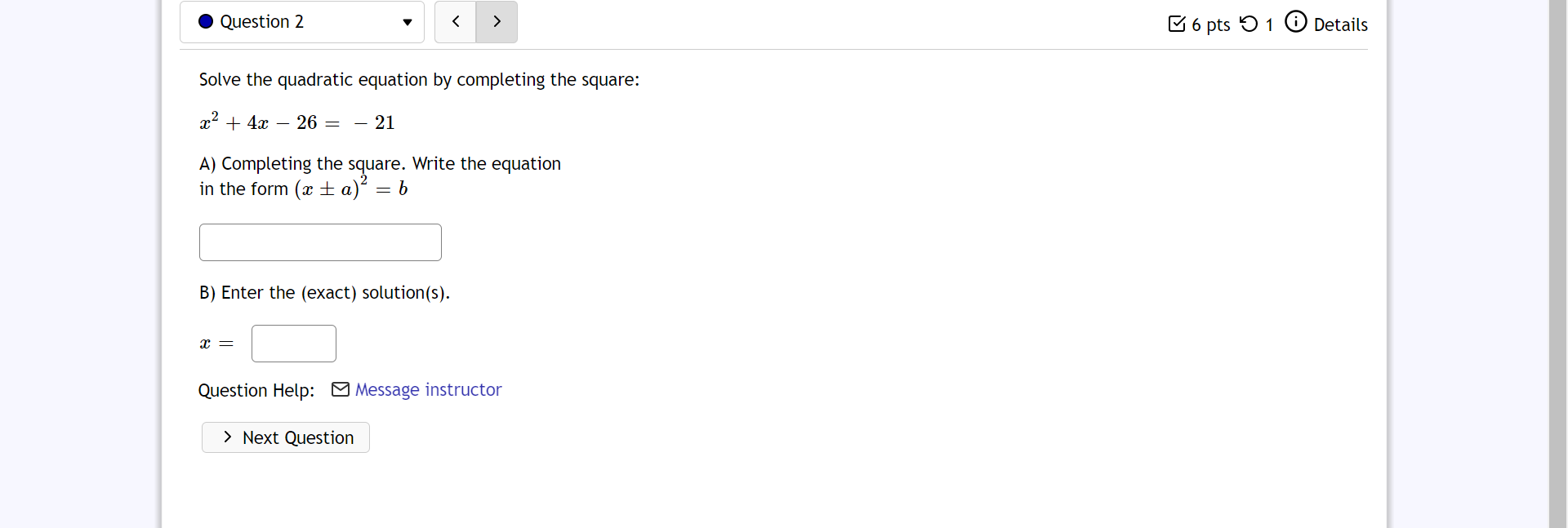Click the checkbox score icon beside 6 pts
Image resolution: width=1568 pixels, height=528 pixels.
point(1178,24)
